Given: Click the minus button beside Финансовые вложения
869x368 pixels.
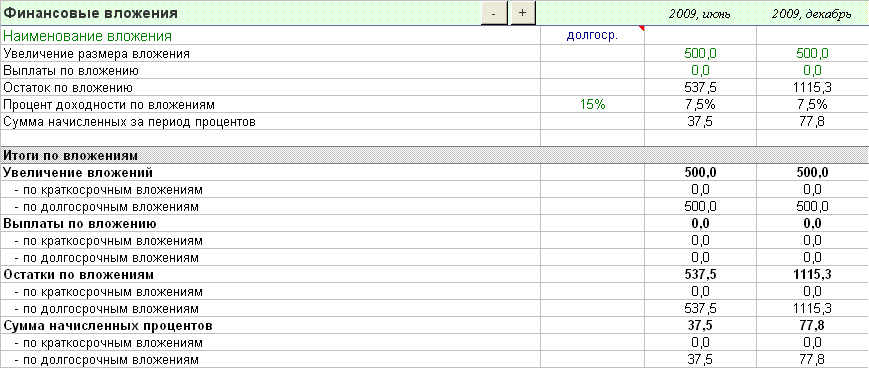Looking at the screenshot, I should pos(494,13).
